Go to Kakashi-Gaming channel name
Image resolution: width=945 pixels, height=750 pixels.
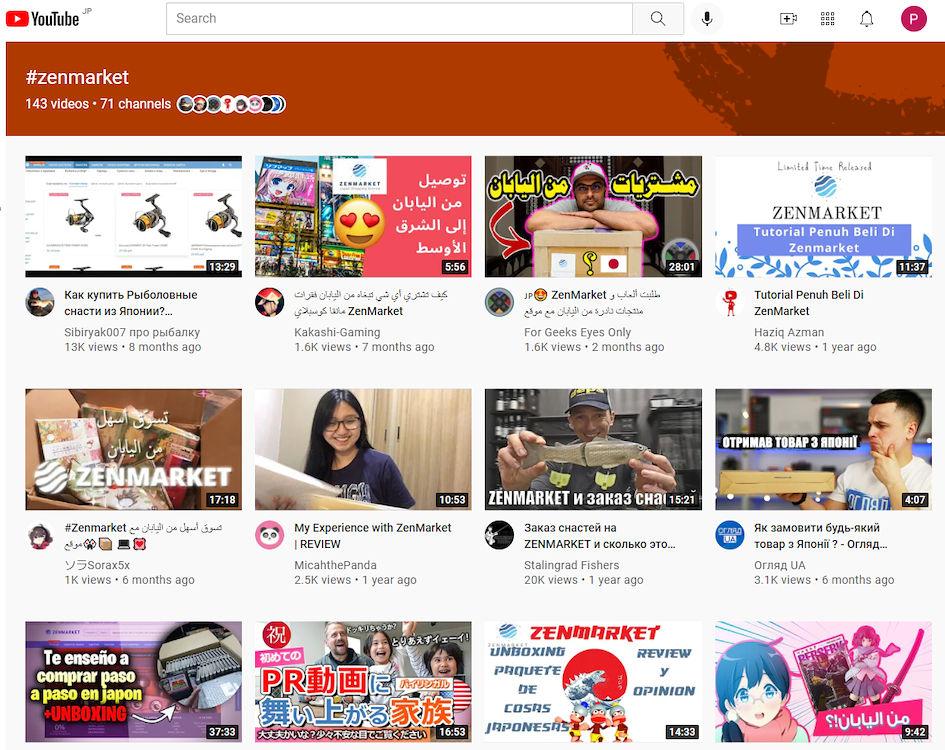pos(337,332)
